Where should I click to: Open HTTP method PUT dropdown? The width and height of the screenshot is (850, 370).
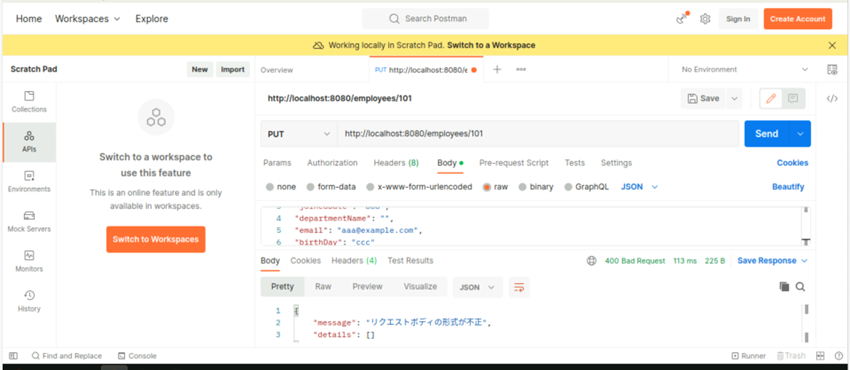coord(299,134)
